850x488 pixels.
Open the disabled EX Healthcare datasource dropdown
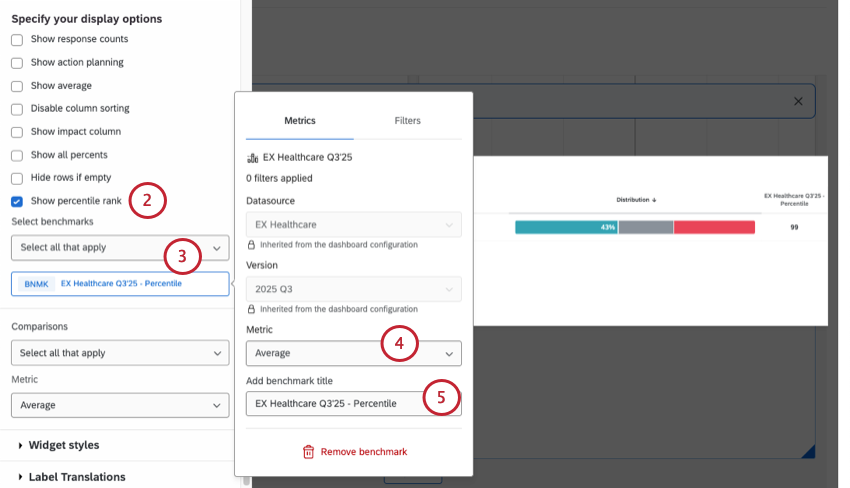(x=353, y=224)
